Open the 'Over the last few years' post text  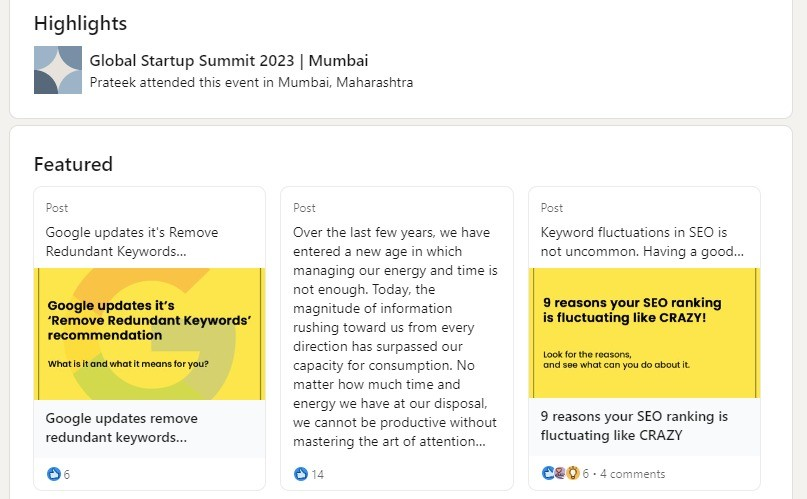click(x=392, y=335)
